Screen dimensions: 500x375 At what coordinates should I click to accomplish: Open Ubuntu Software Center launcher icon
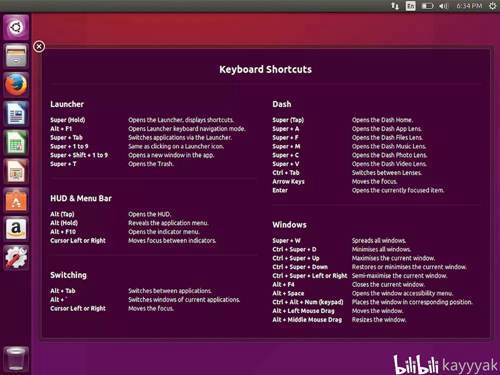tap(16, 200)
